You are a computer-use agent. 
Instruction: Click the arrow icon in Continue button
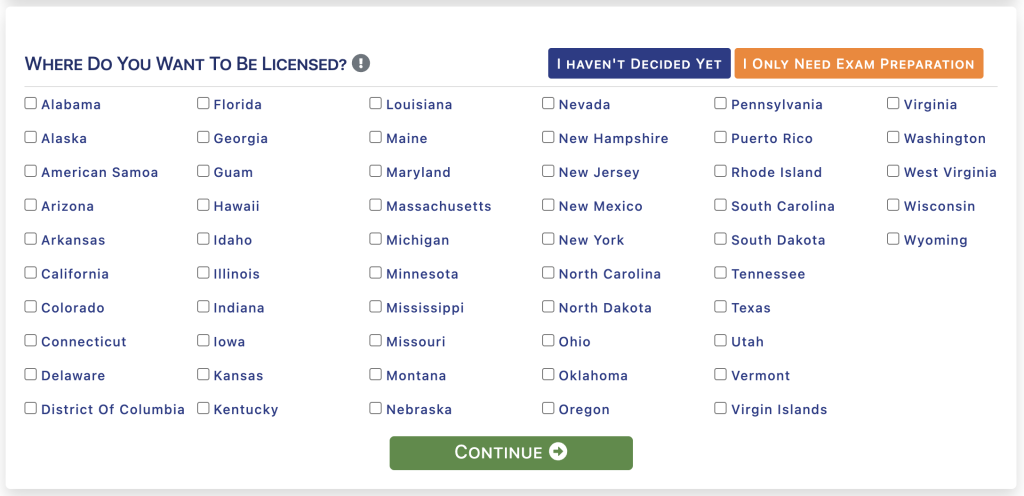pyautogui.click(x=558, y=452)
